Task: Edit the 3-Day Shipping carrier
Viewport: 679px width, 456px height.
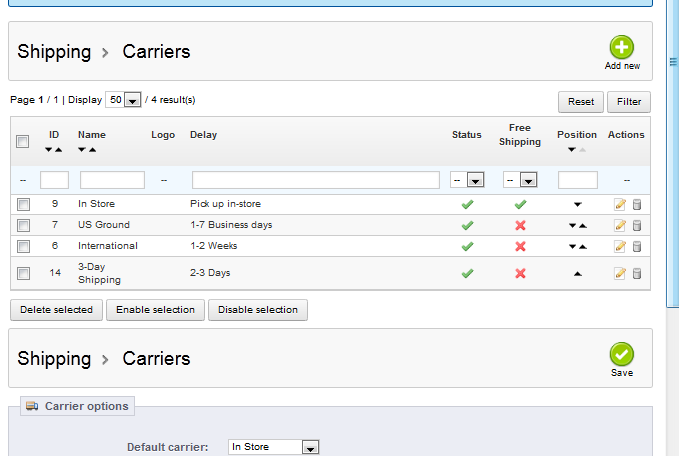Action: (x=620, y=273)
